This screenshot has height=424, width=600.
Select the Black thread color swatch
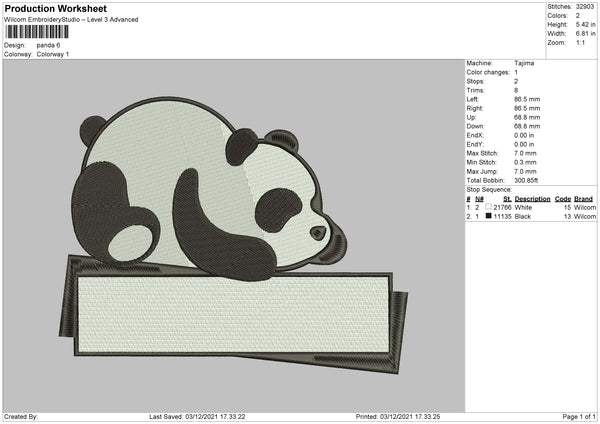click(489, 216)
